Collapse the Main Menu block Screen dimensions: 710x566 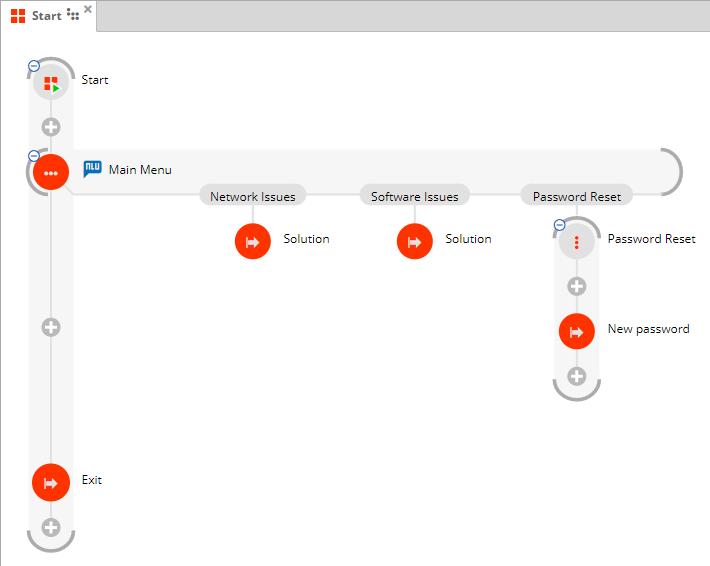tap(34, 156)
